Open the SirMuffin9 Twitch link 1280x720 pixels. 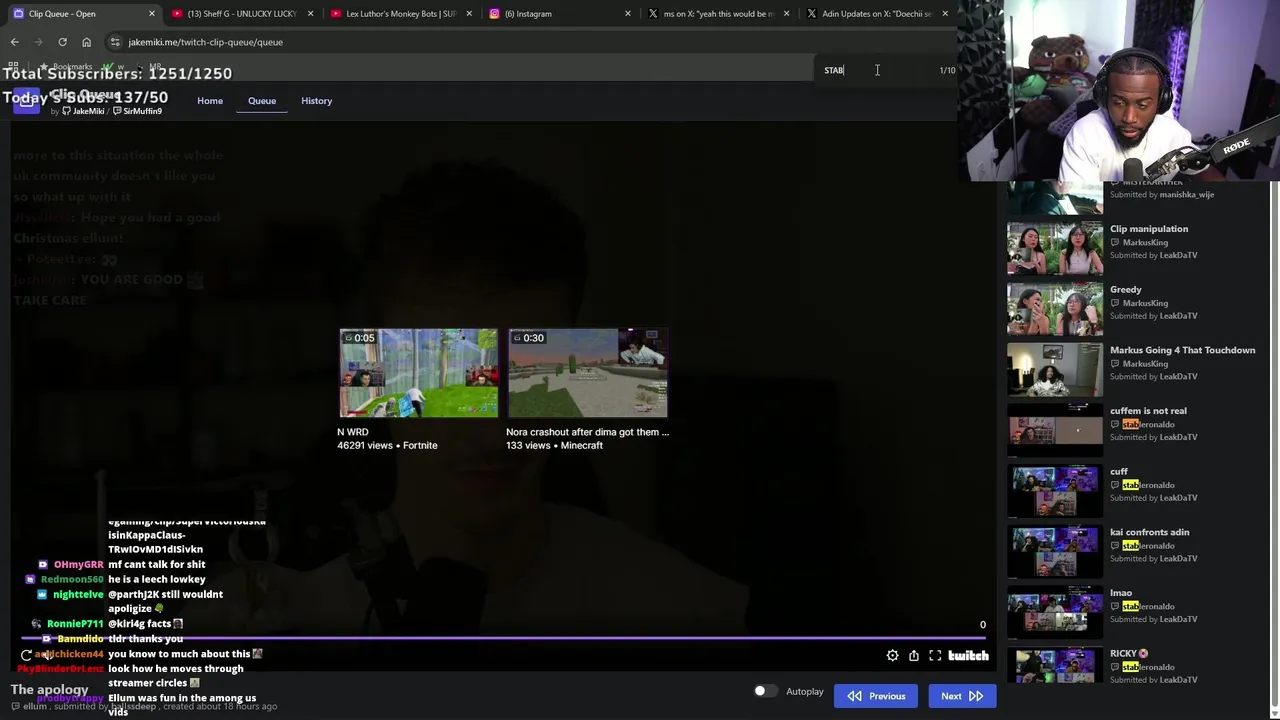(x=137, y=111)
